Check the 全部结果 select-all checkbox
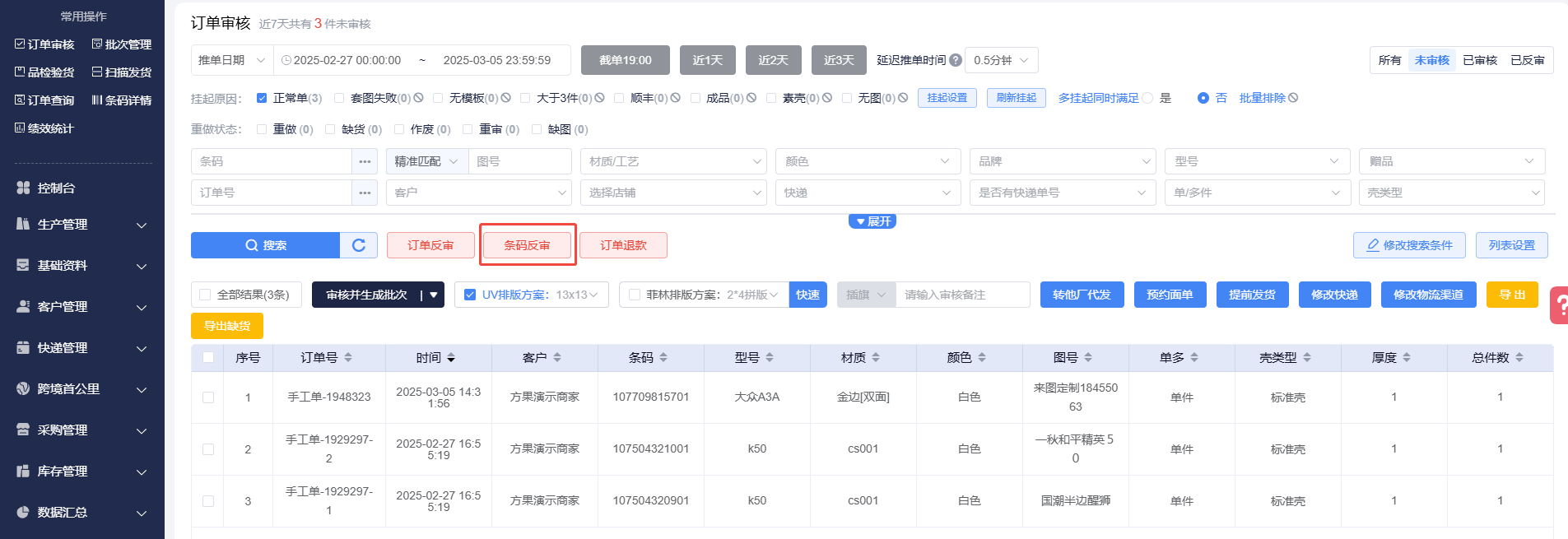Screen dimensions: 1568x539 click(205, 295)
